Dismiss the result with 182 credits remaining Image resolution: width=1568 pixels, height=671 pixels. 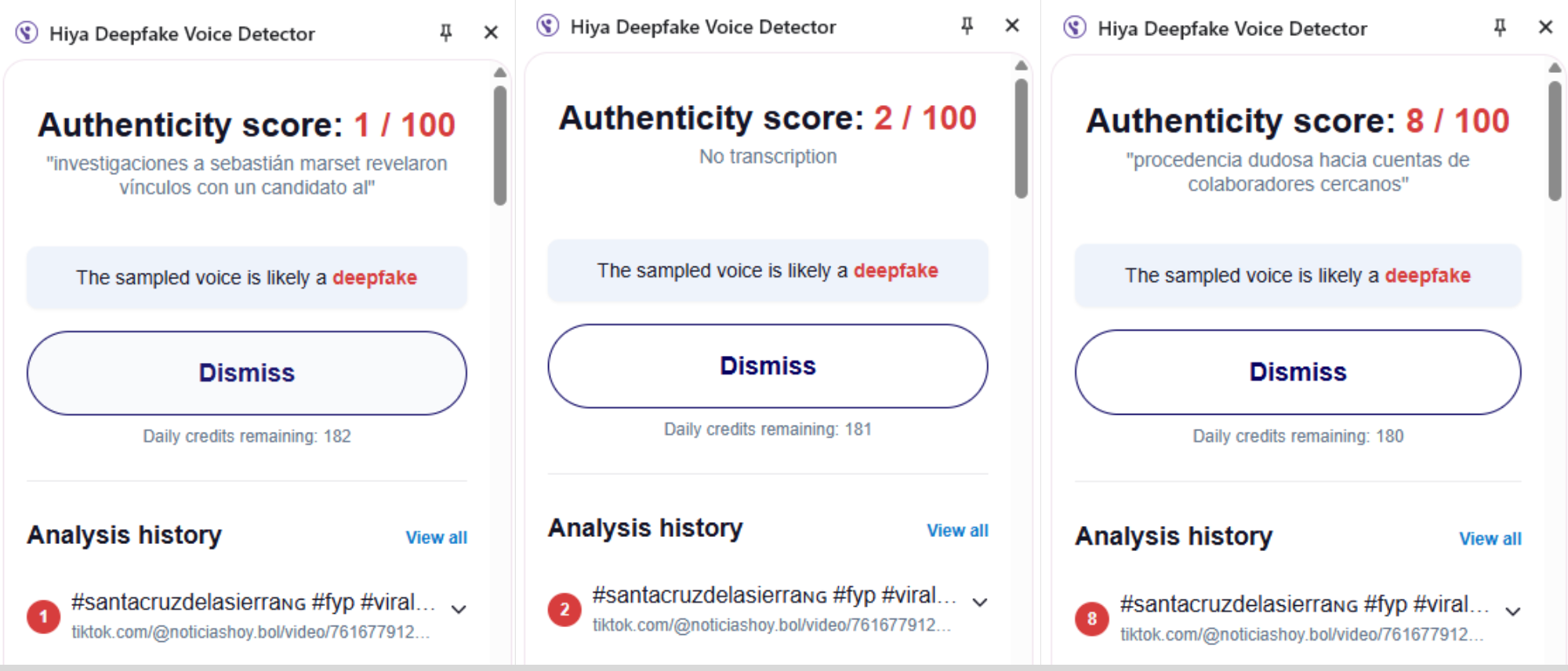(246, 372)
